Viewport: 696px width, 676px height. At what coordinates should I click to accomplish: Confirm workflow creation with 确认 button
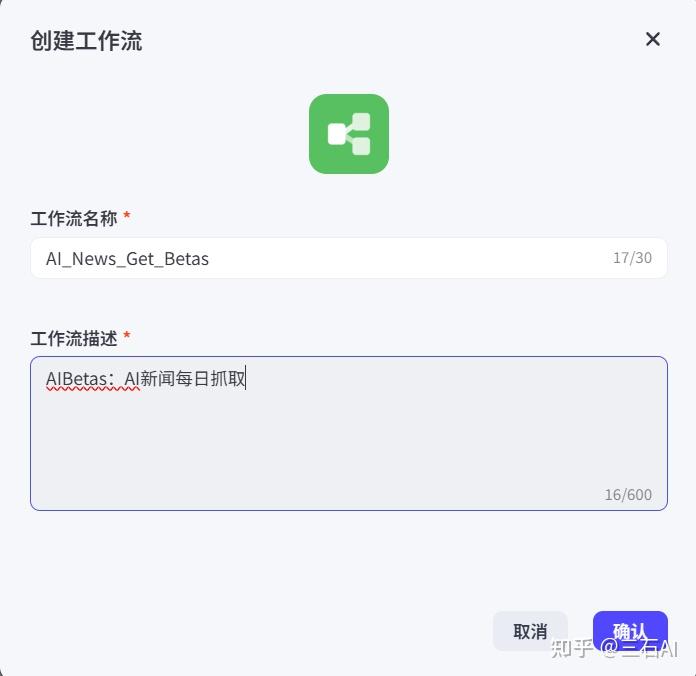point(630,630)
